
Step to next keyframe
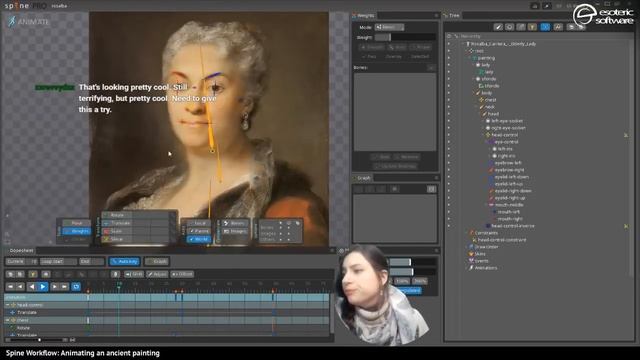click(x=54, y=287)
